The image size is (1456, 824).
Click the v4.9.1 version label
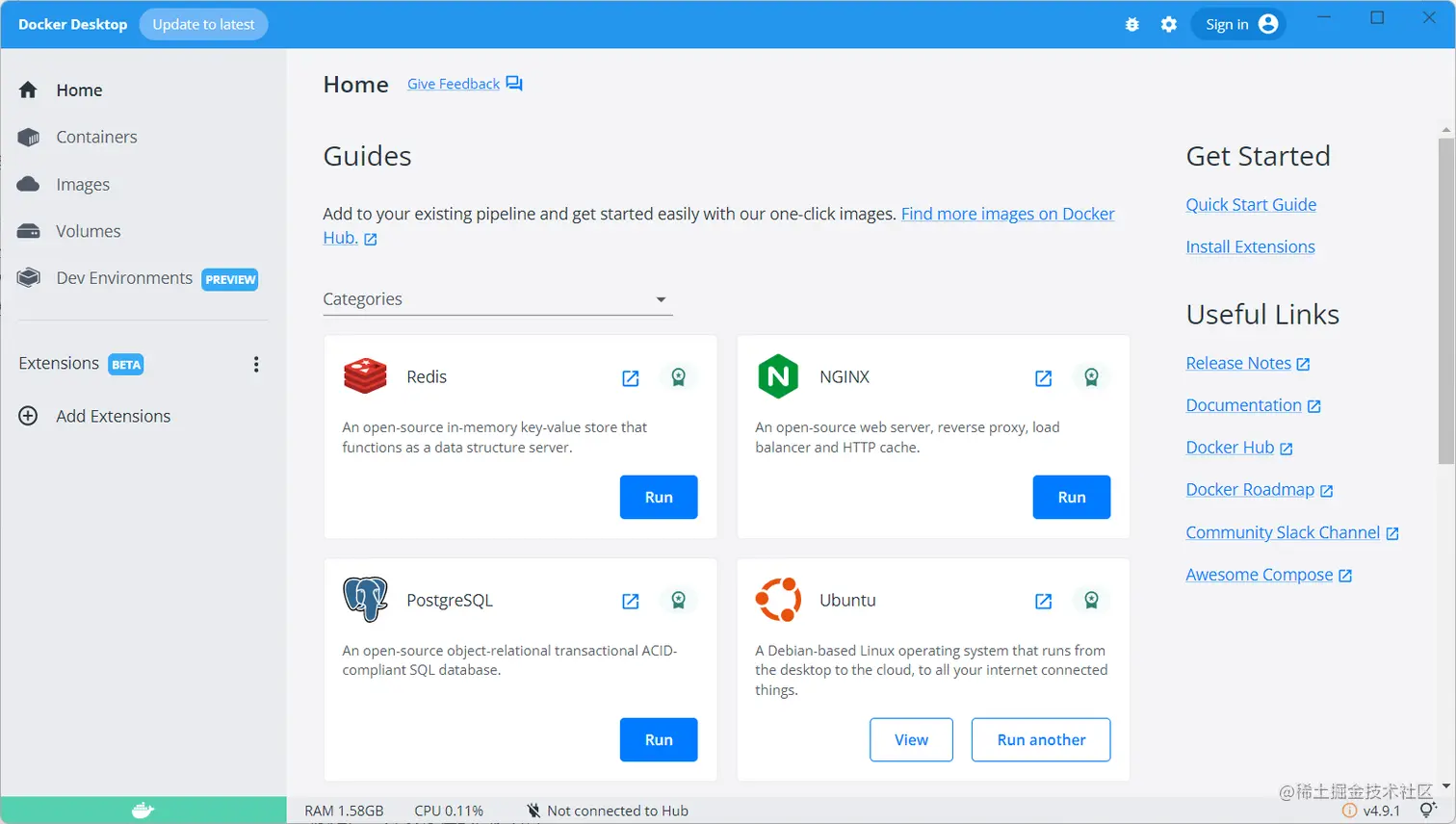click(x=1382, y=811)
